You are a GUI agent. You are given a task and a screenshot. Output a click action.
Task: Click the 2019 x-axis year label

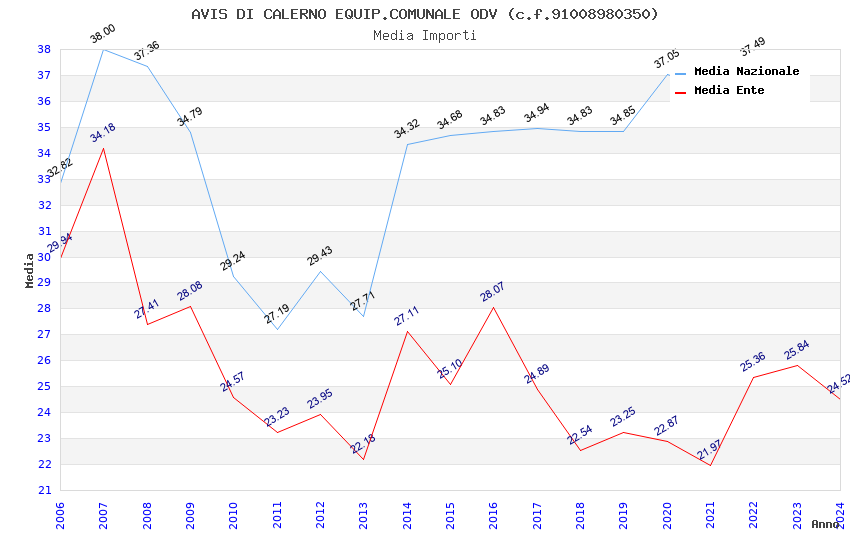(x=623, y=515)
